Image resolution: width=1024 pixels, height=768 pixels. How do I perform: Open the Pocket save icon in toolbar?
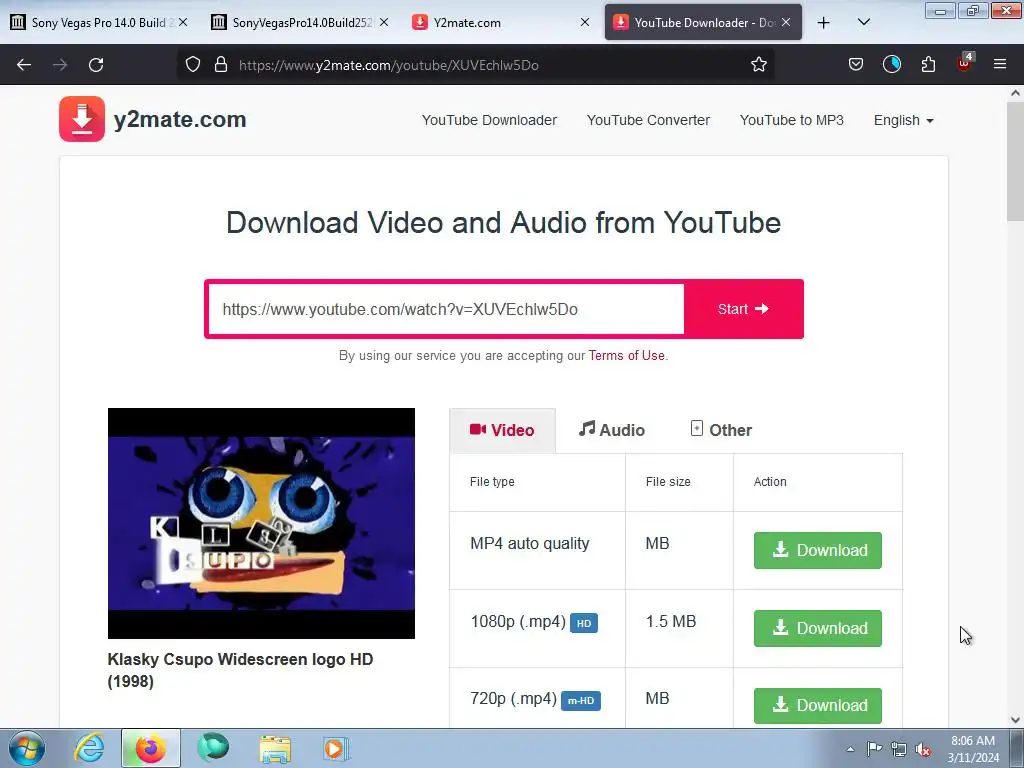click(x=856, y=65)
